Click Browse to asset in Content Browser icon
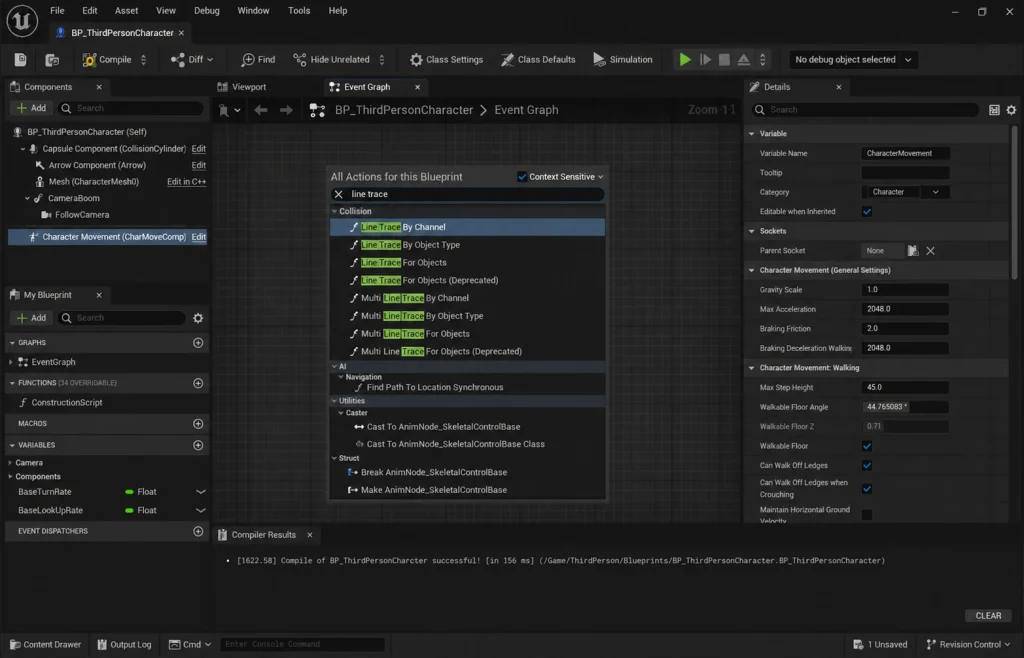The width and height of the screenshot is (1024, 658). point(52,60)
